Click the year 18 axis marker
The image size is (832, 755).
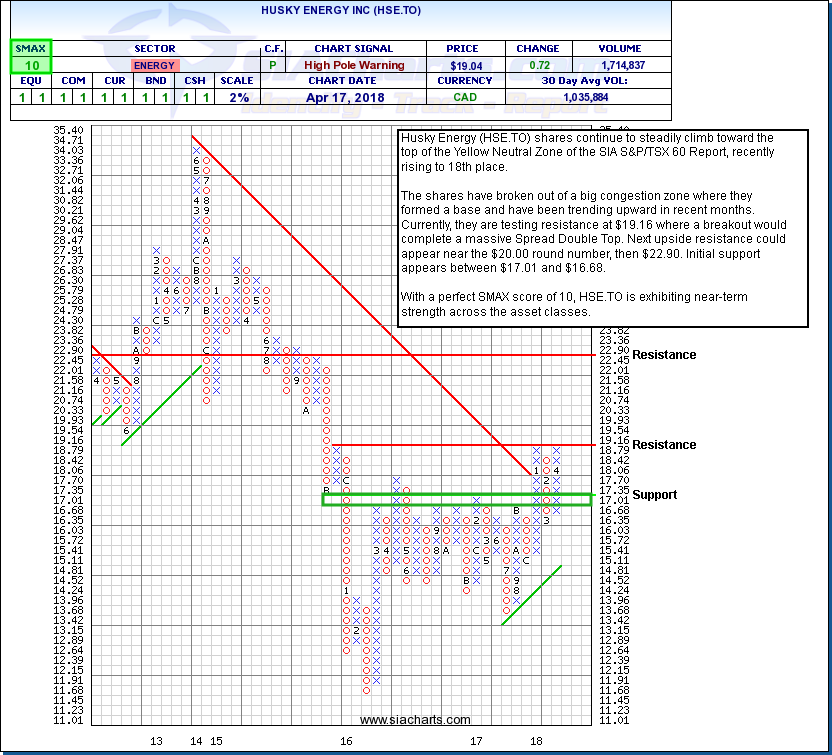click(536, 741)
